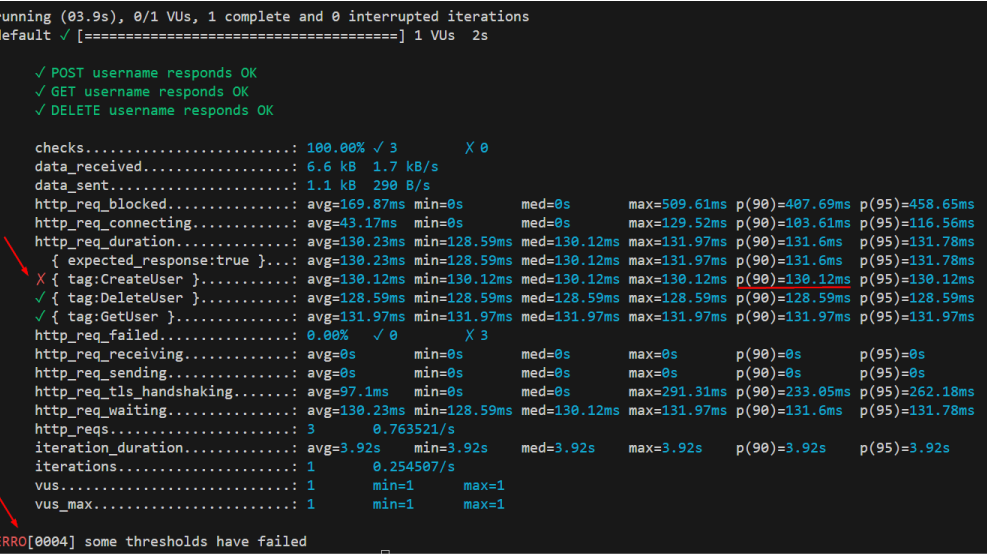The image size is (987, 555).
Task: Select the 'DELETE username responds OK' line
Action: (x=154, y=111)
